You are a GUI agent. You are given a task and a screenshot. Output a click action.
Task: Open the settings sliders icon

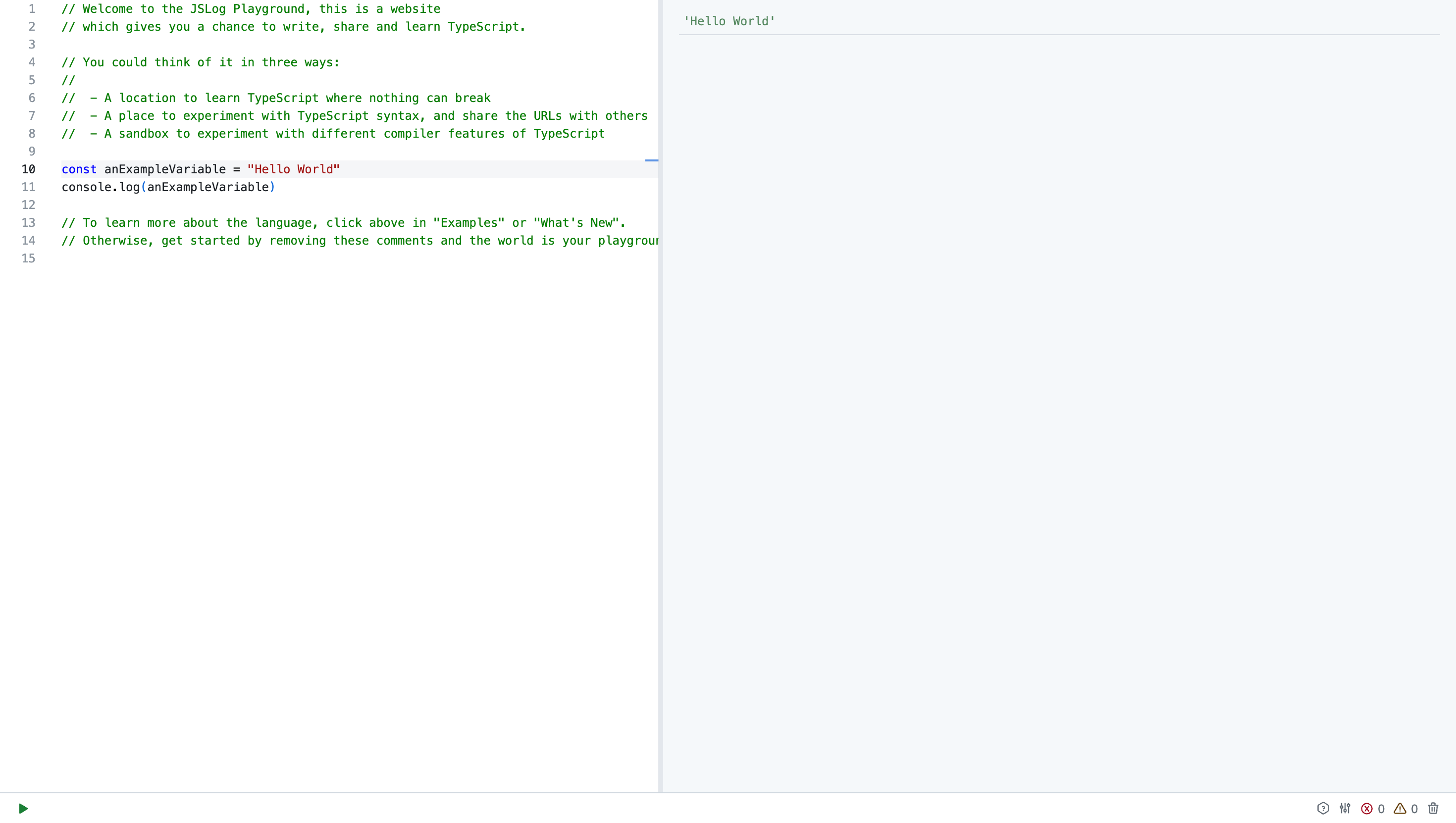1345,808
